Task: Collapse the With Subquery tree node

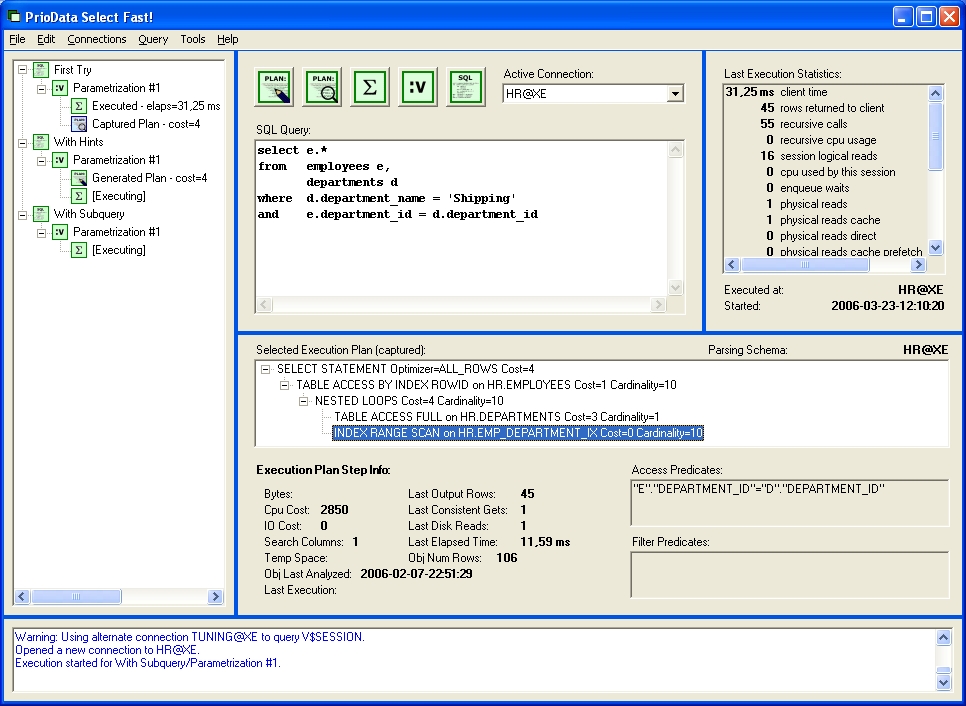Action: pos(23,214)
